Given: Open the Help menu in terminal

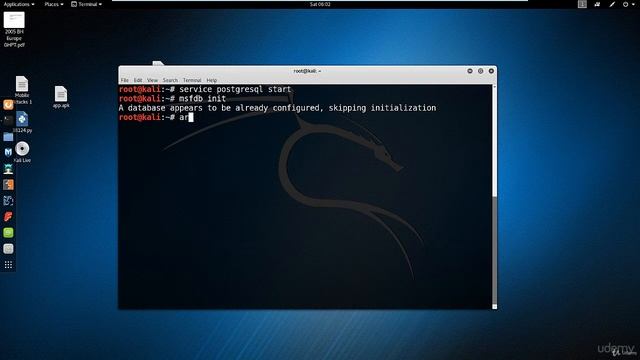Looking at the screenshot, I should (211, 80).
